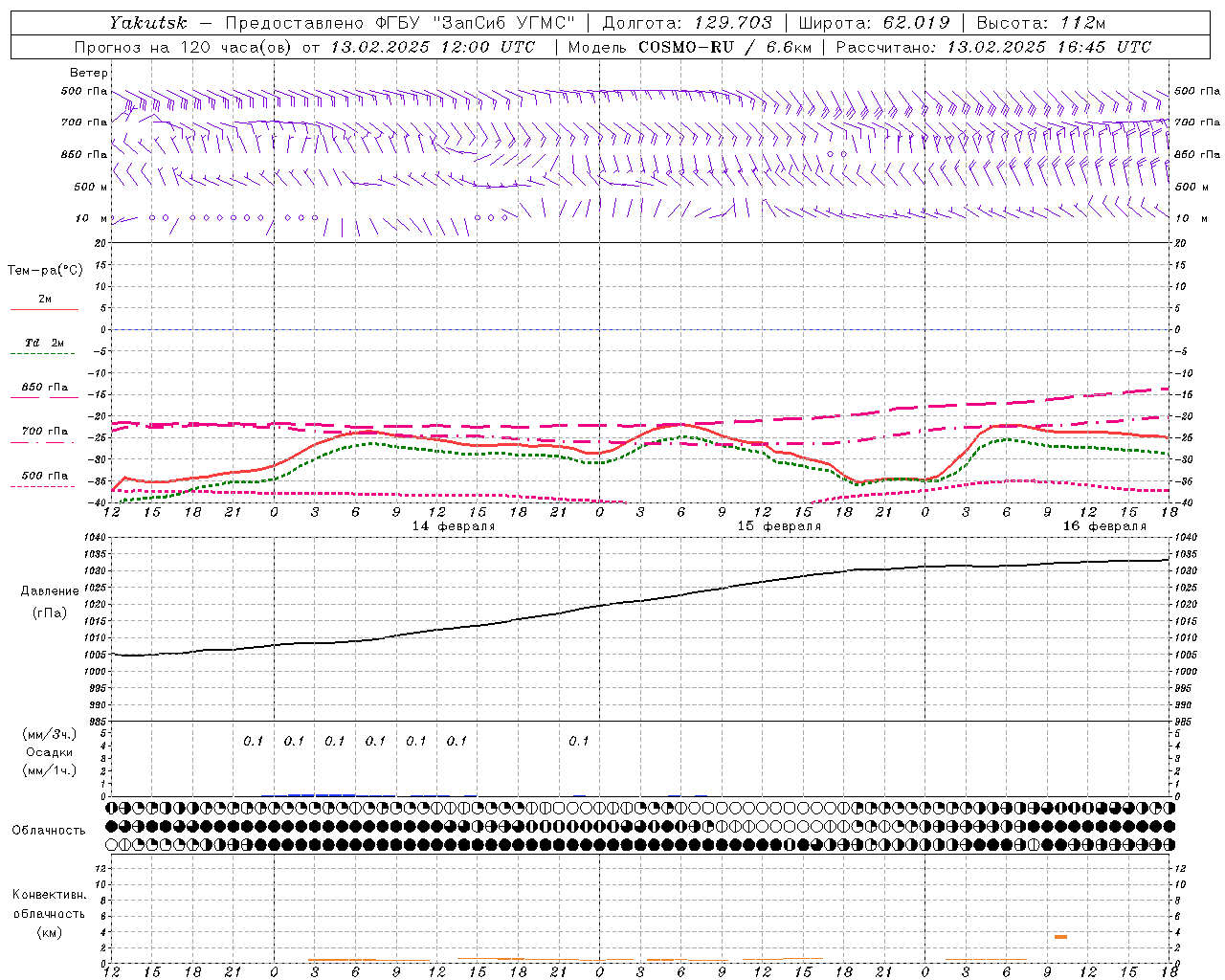Image resolution: width=1225 pixels, height=980 pixels.
Task: Click the '15 февраля' date label
Action: pyautogui.click(x=778, y=526)
